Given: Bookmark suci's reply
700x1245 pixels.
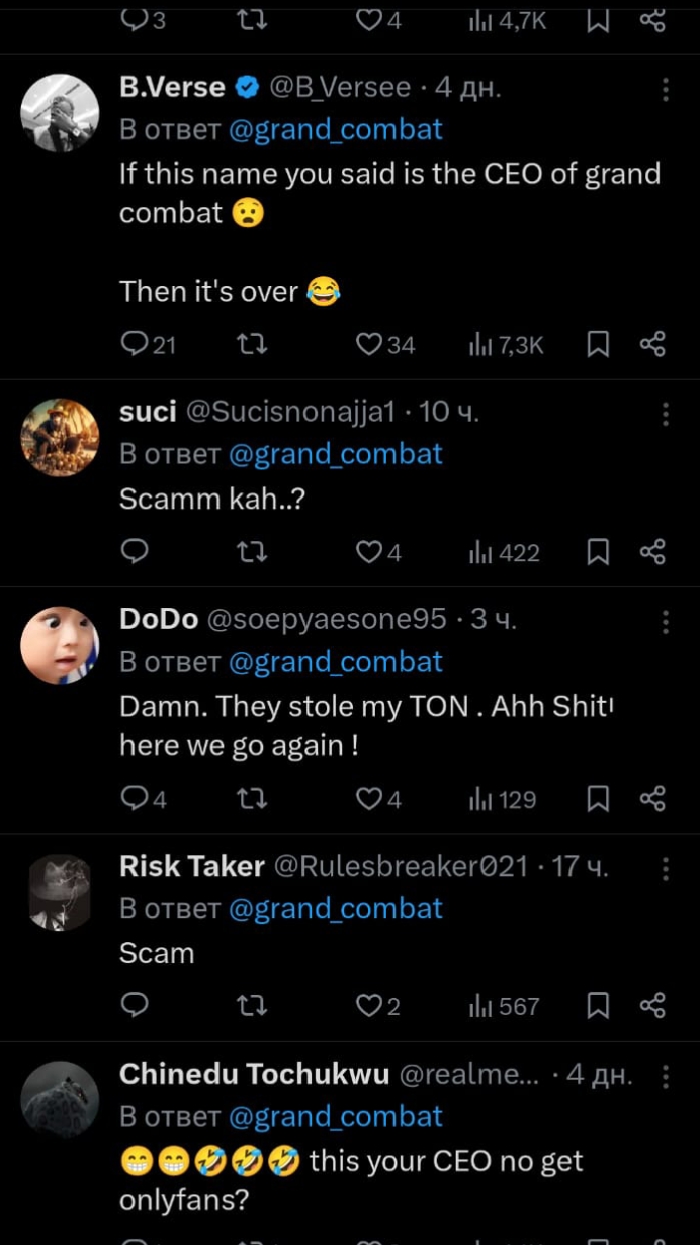Looking at the screenshot, I should [x=597, y=552].
